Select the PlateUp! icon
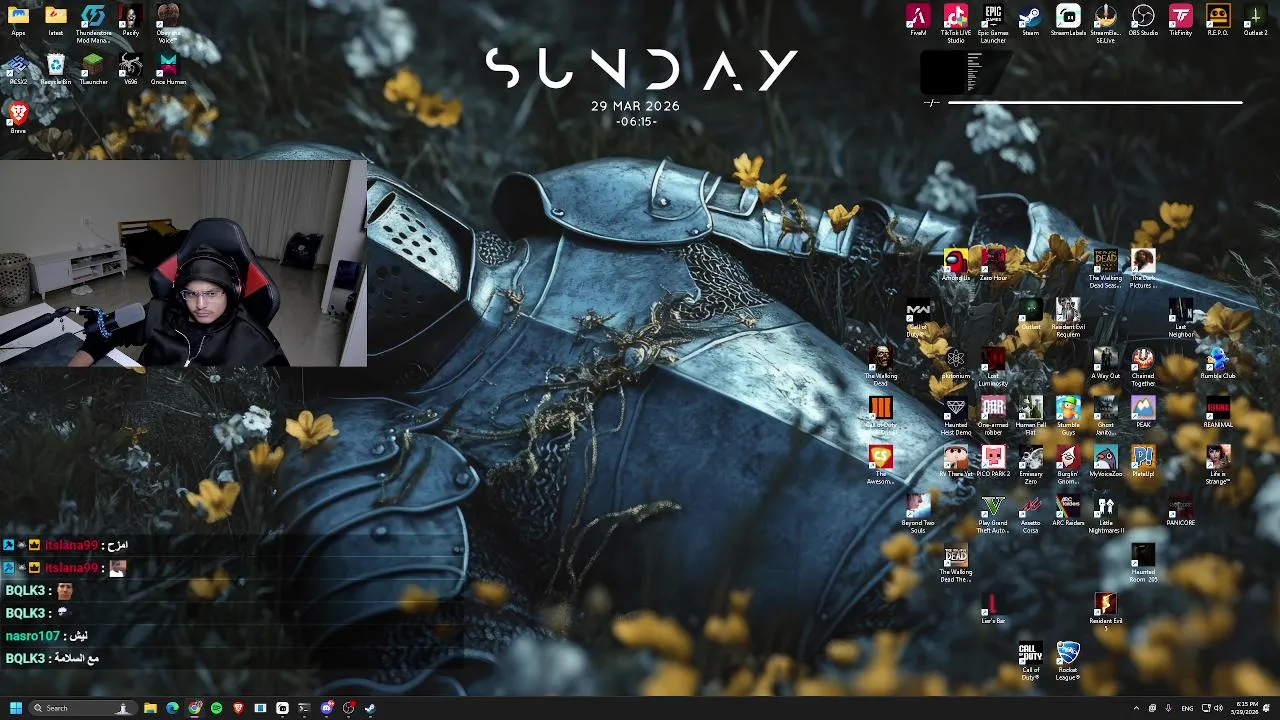 pyautogui.click(x=1143, y=461)
